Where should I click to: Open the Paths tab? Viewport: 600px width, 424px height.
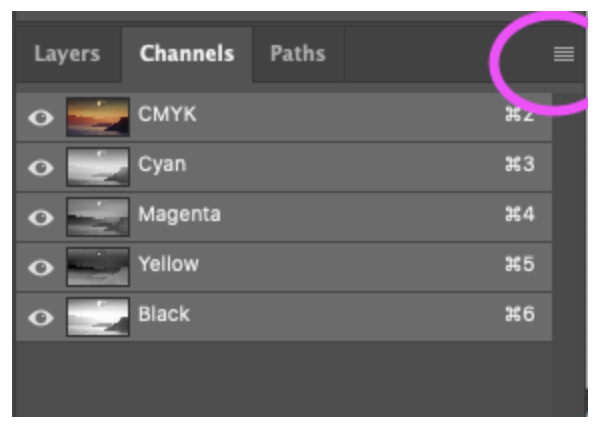click(298, 54)
